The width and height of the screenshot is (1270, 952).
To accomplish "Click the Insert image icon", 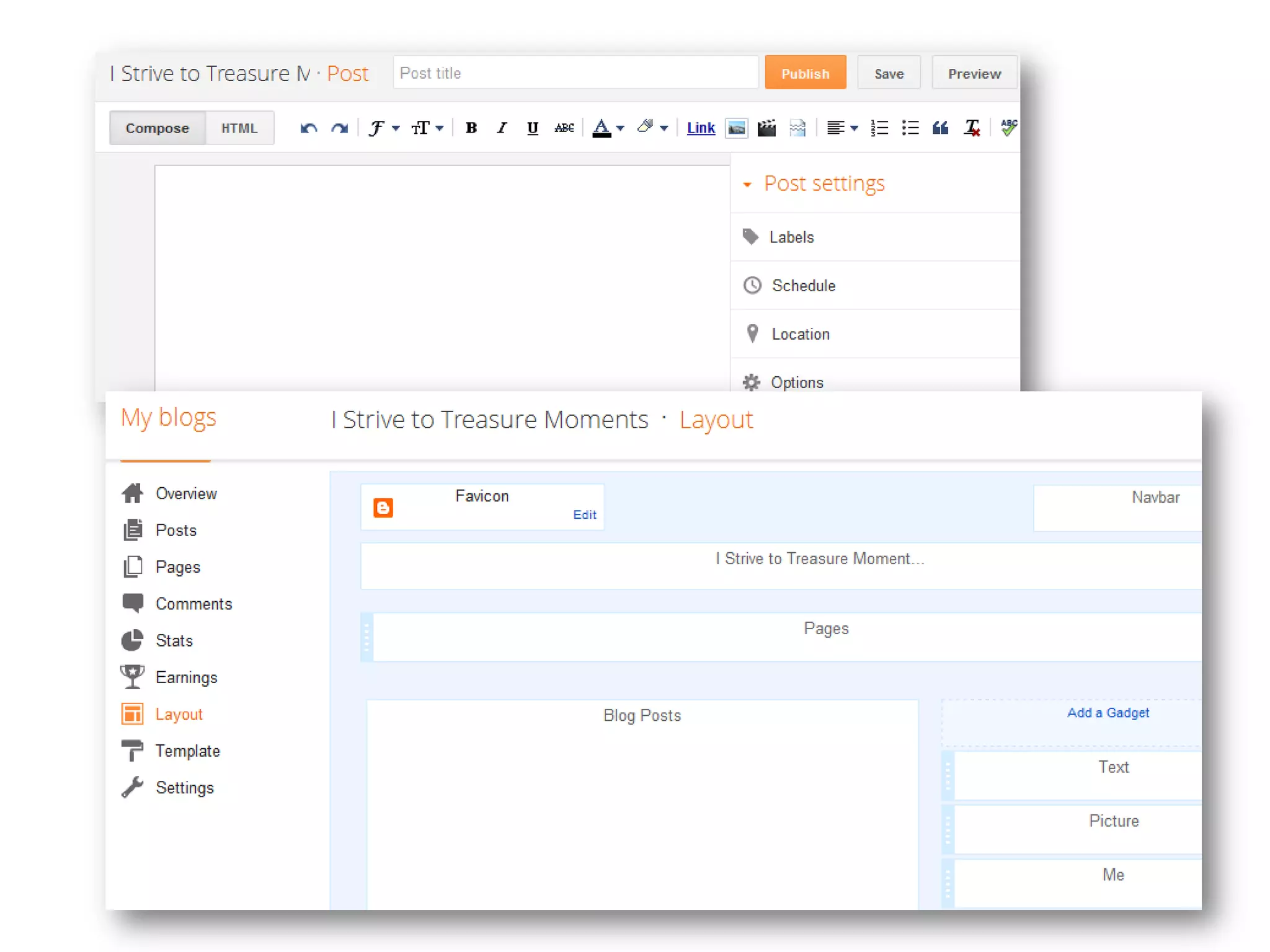I will point(736,128).
